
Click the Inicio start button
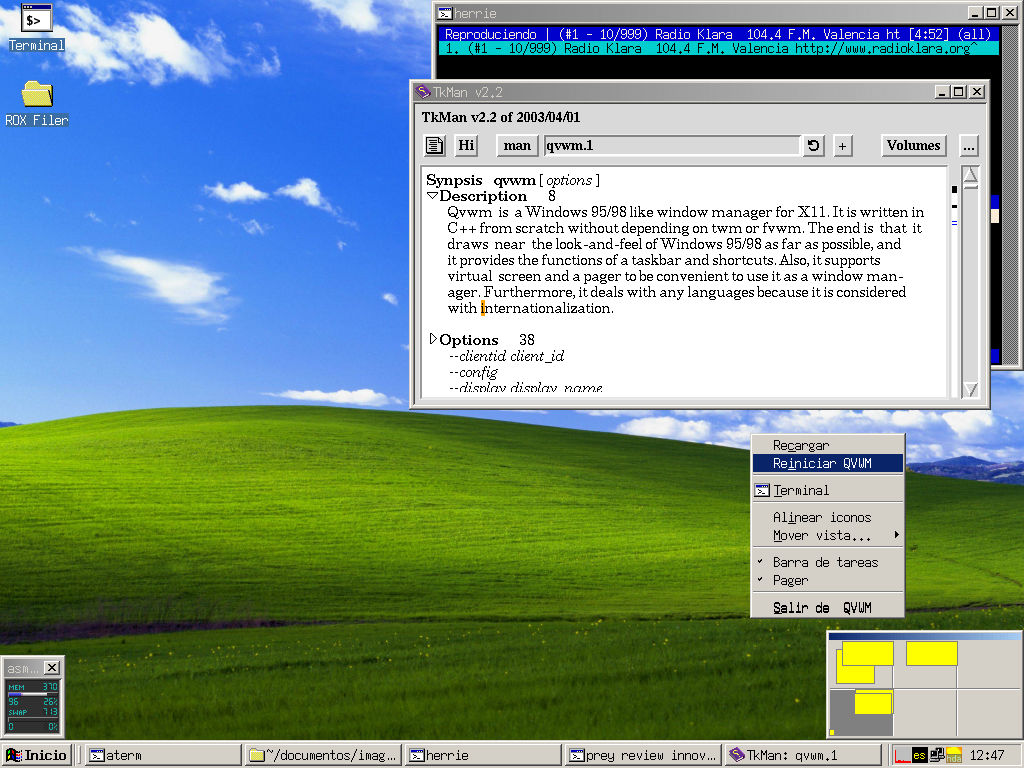click(x=37, y=756)
